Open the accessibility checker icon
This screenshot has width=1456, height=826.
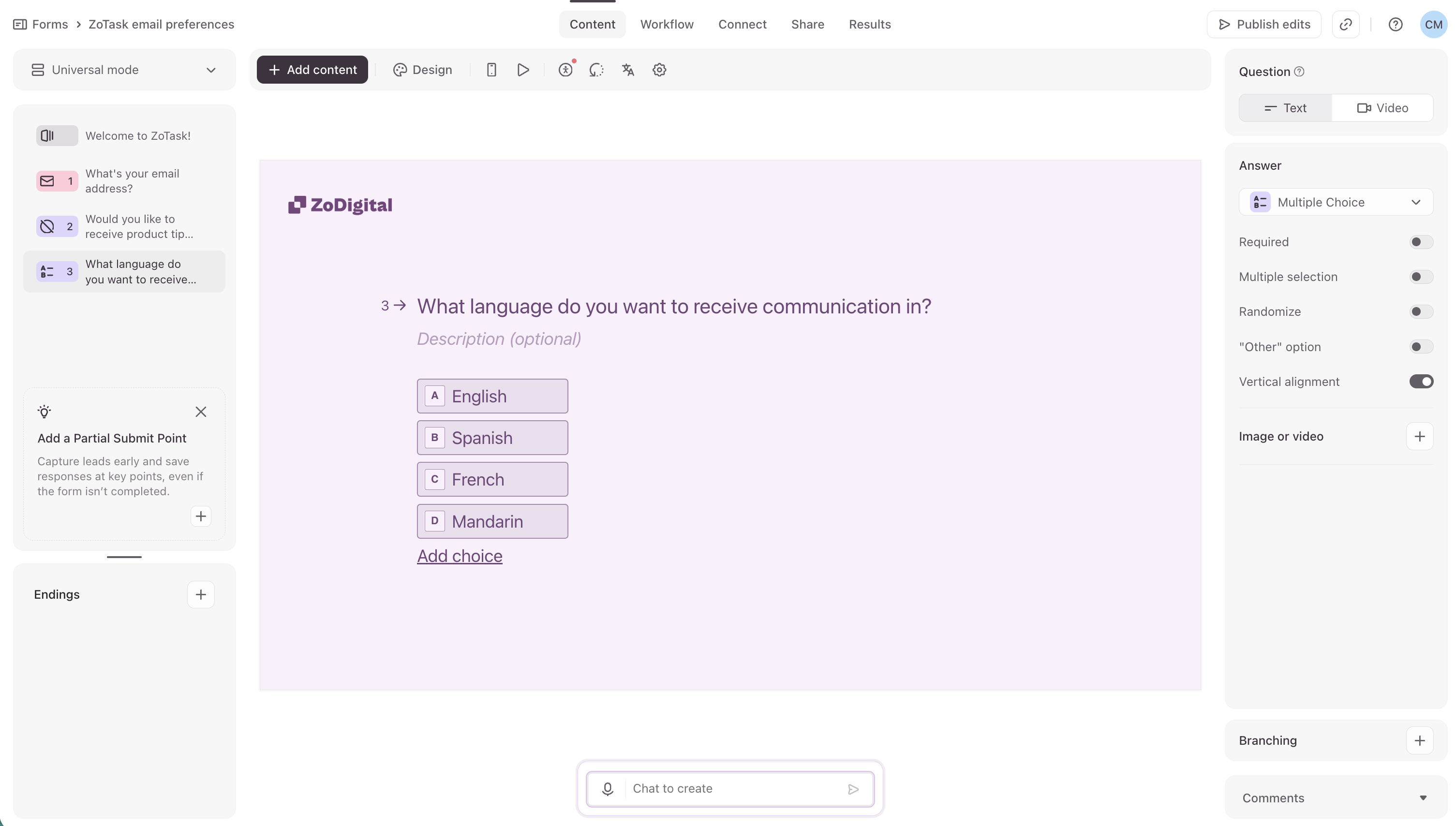pos(565,70)
